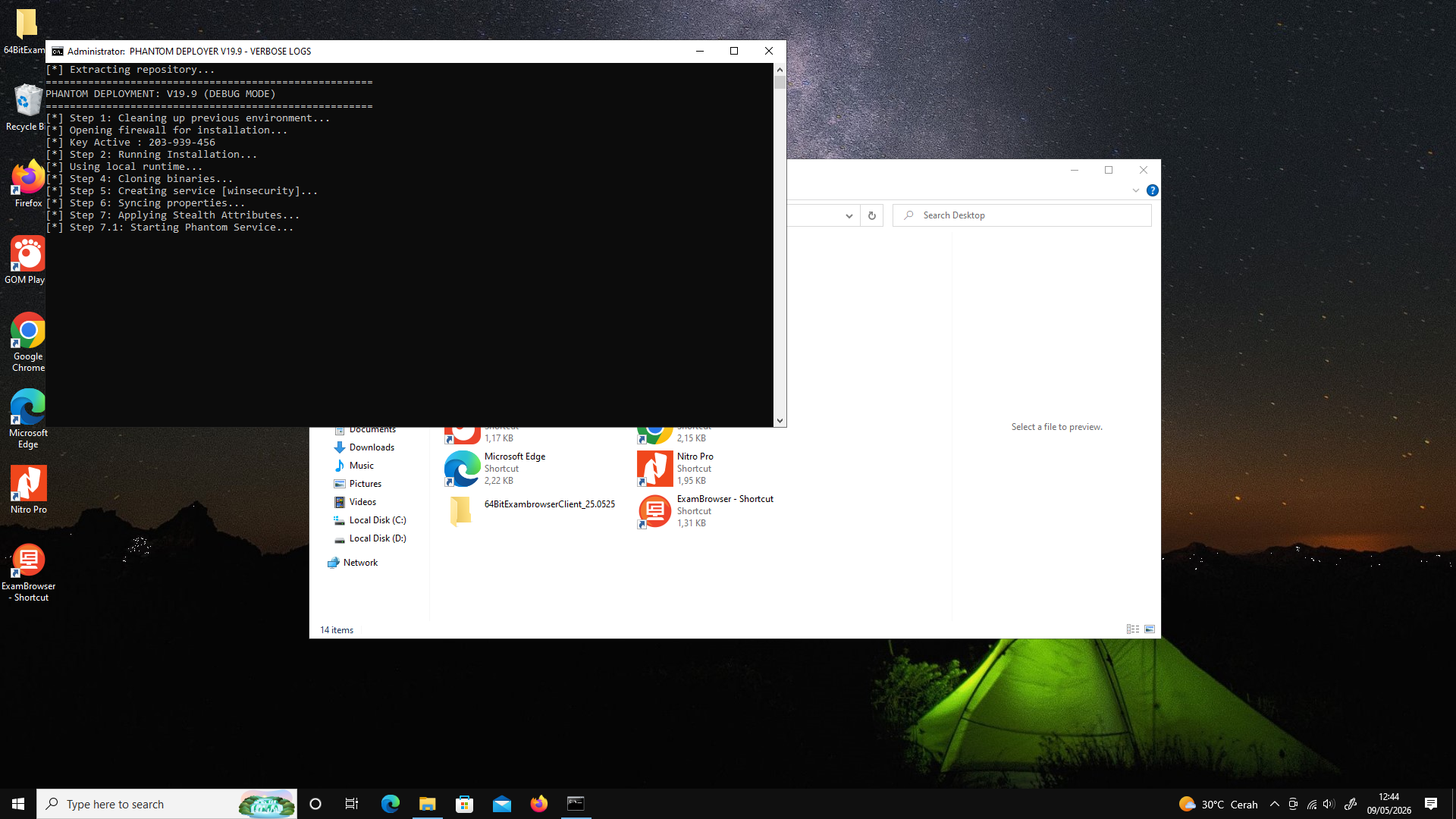Open the GOM Player desktop icon
The height and width of the screenshot is (819, 1456).
click(x=27, y=260)
